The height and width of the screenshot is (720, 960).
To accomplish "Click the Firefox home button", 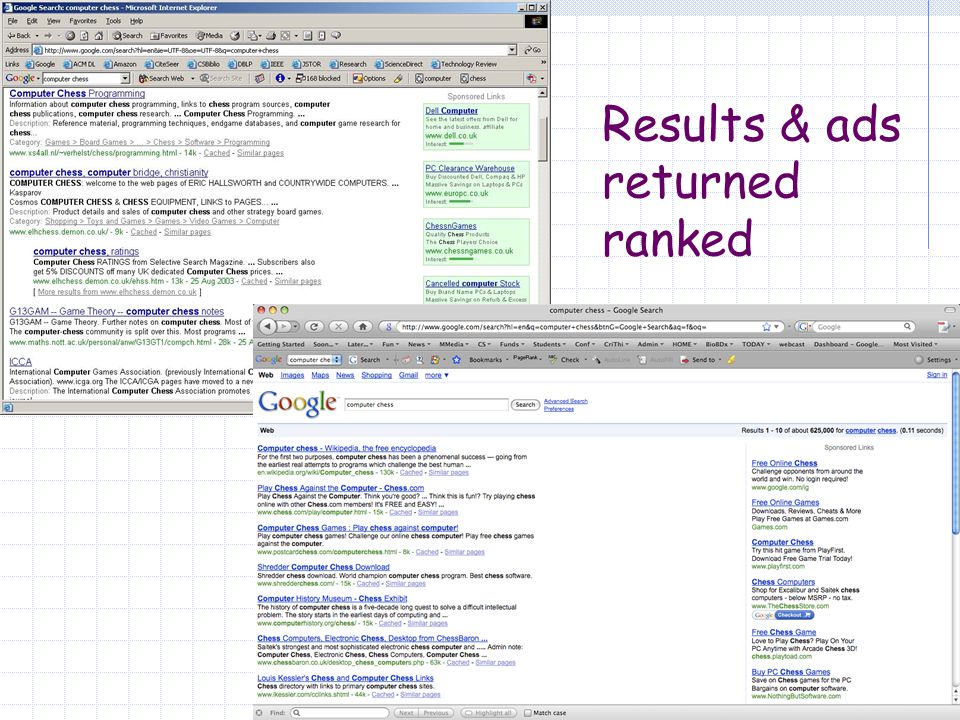I will point(363,327).
